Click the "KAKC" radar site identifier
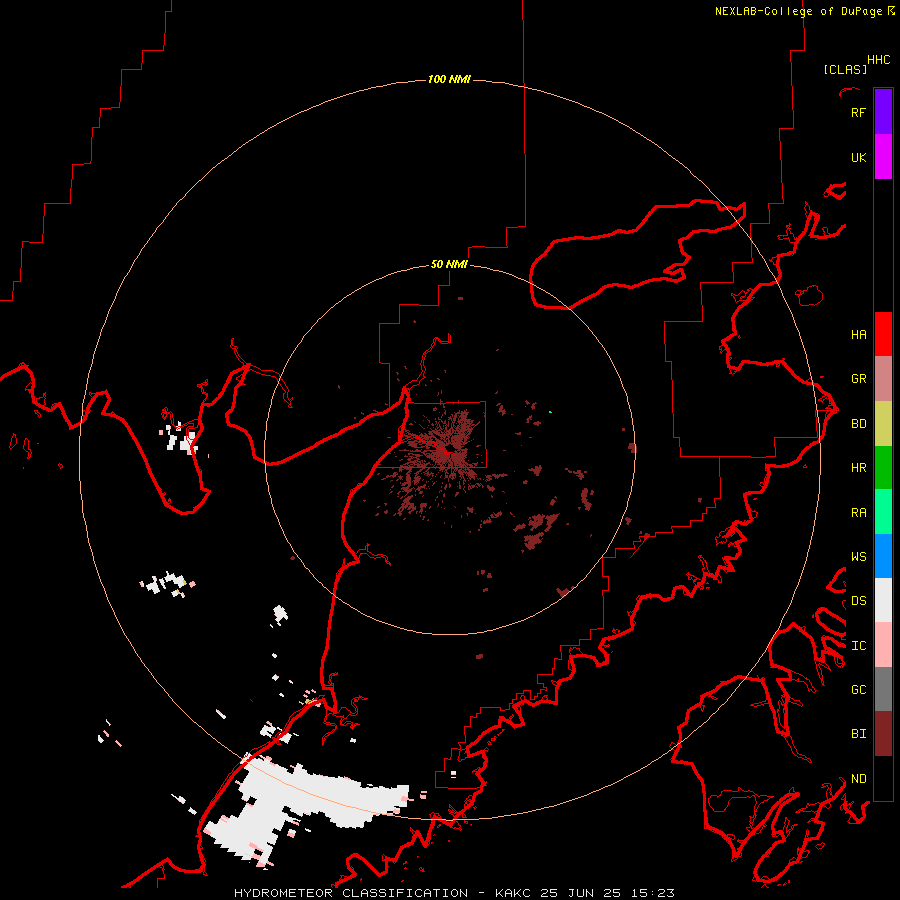This screenshot has height=900, width=900. (x=514, y=893)
